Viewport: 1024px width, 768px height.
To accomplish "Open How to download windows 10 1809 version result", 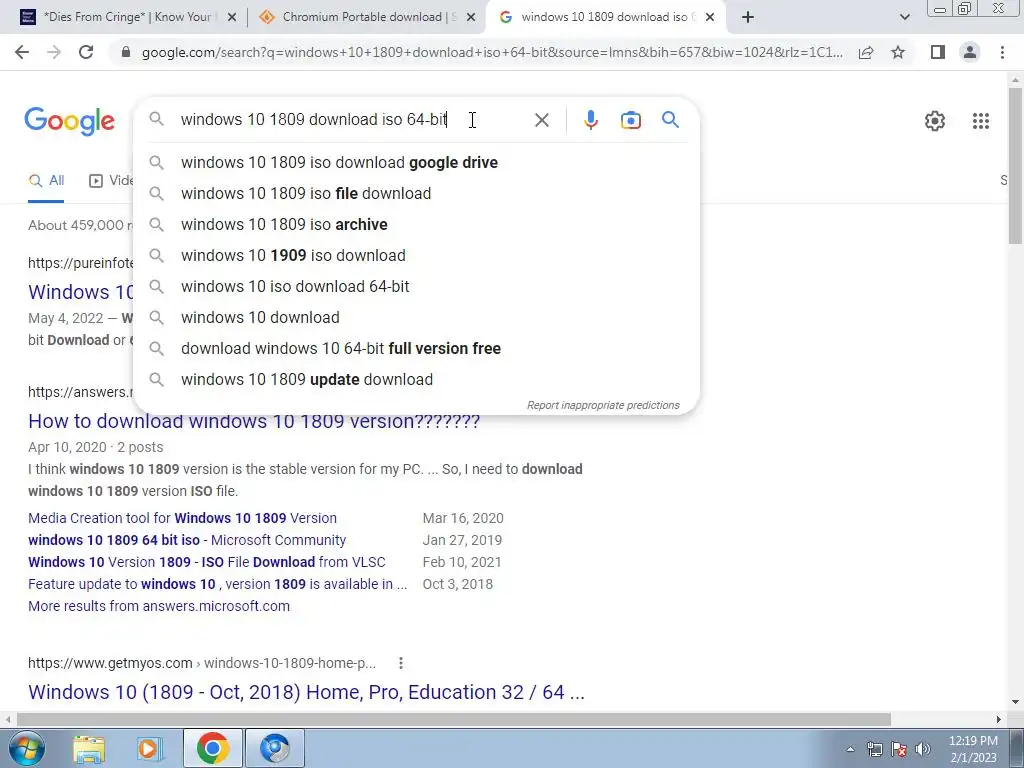I will click(x=254, y=421).
